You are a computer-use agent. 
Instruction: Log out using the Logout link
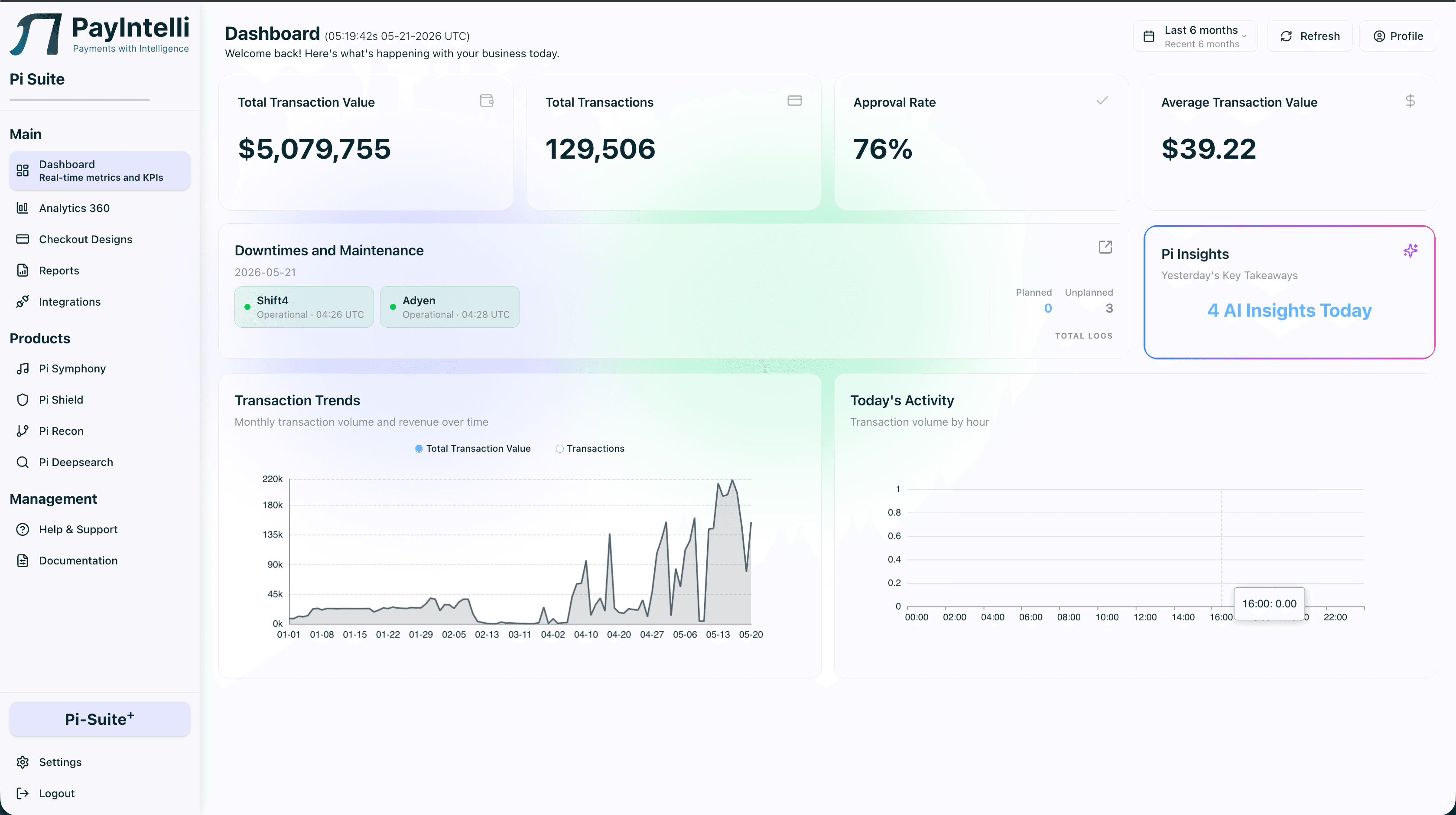(100, 793)
